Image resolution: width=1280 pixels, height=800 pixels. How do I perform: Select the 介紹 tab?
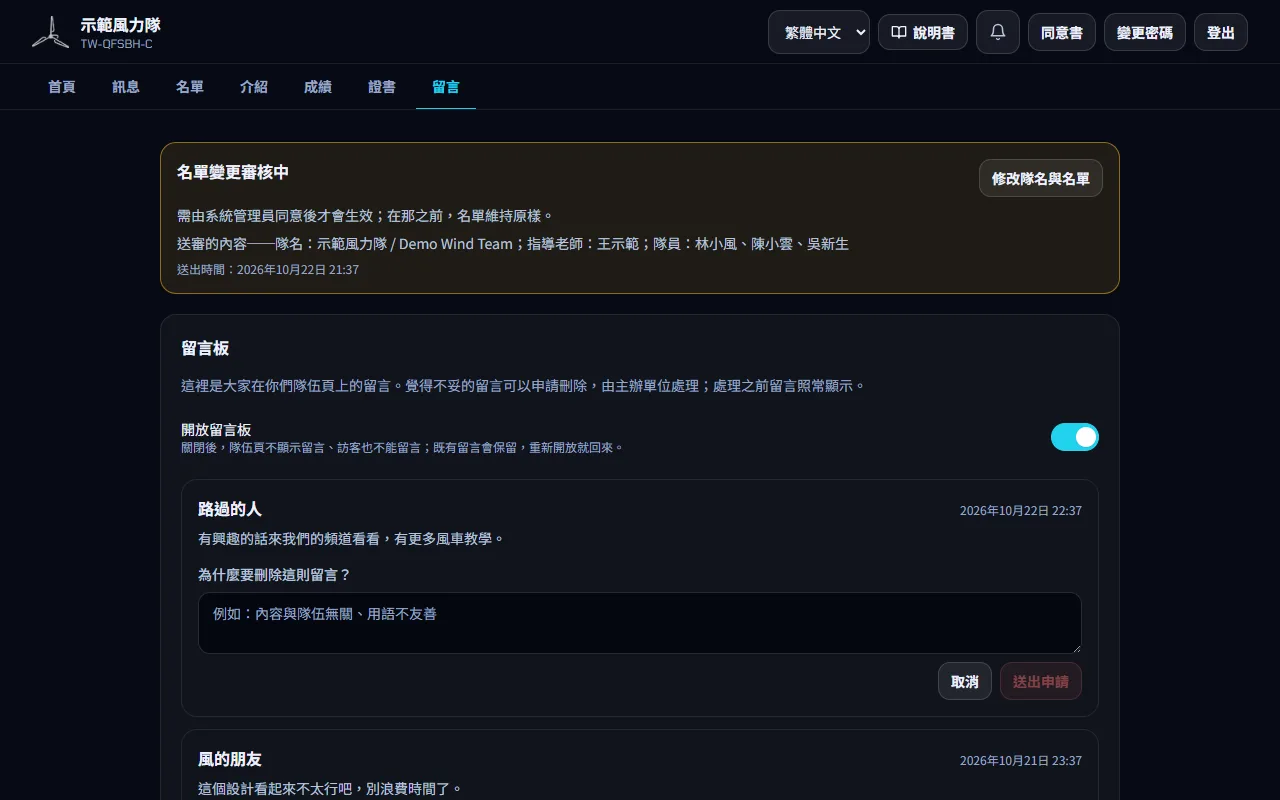pyautogui.click(x=254, y=87)
